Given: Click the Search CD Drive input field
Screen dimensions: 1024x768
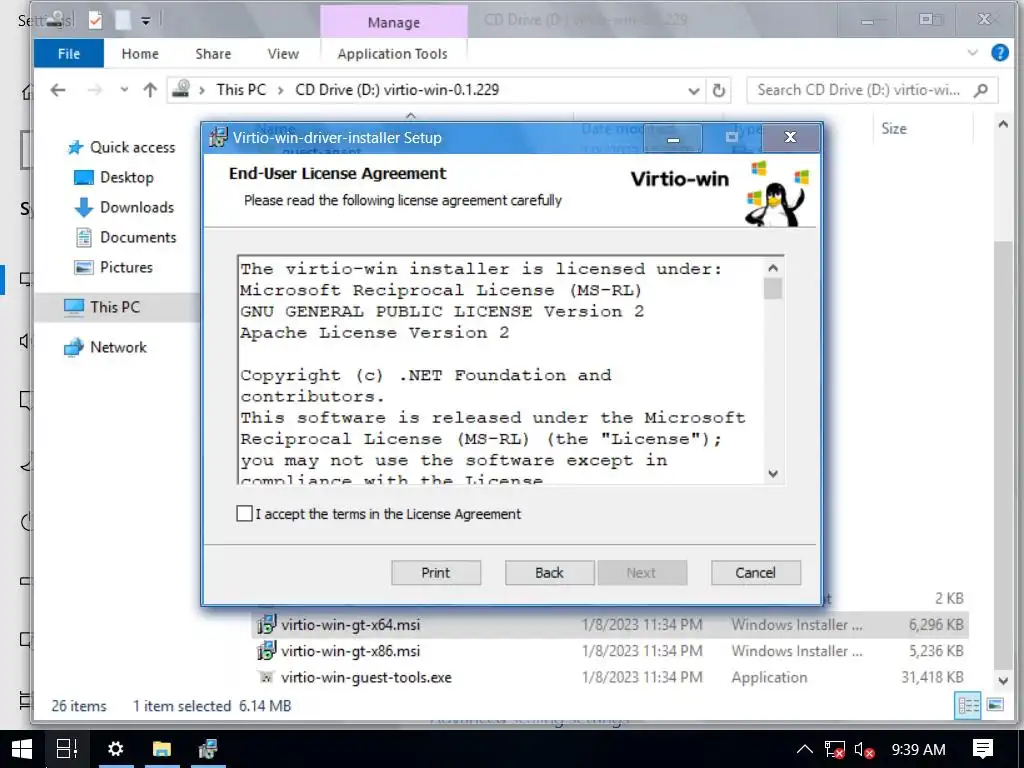Looking at the screenshot, I should 859,90.
